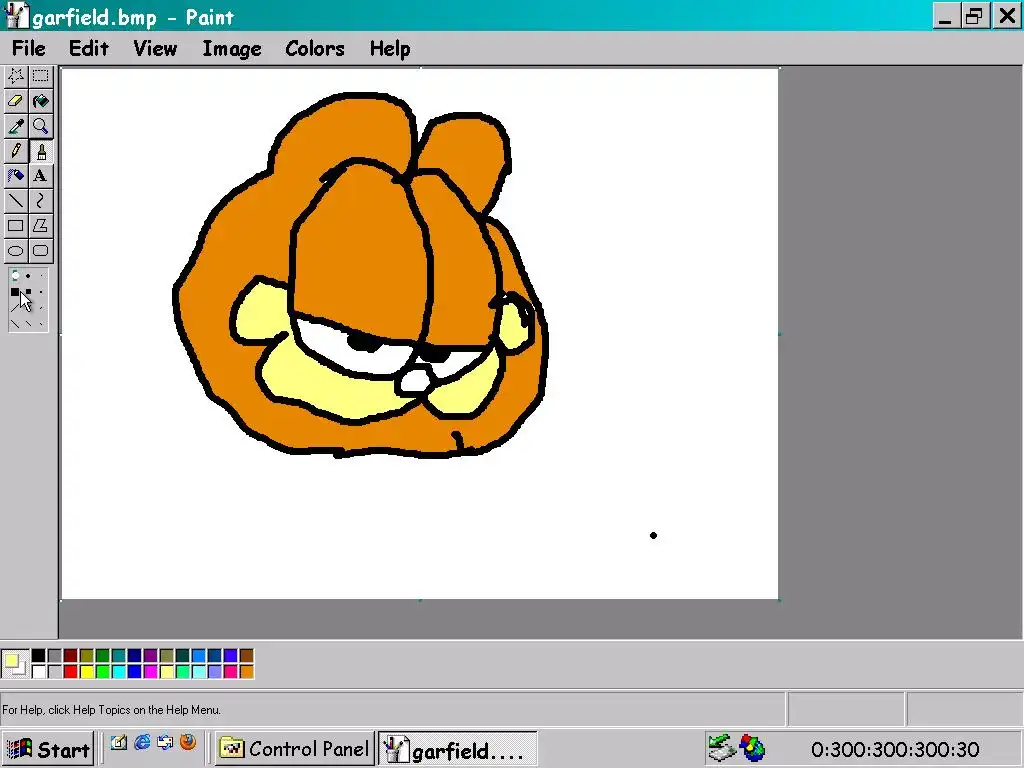1024x768 pixels.
Task: Open the View menu
Action: click(155, 48)
